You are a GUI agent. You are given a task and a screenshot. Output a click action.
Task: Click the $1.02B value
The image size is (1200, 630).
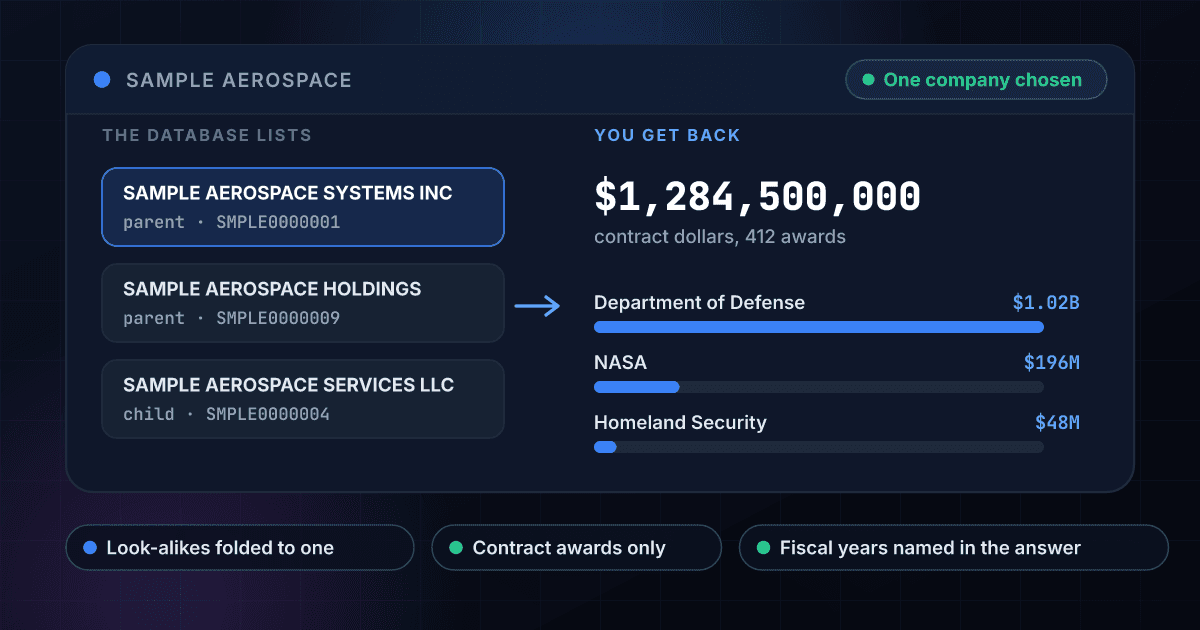tap(1046, 302)
